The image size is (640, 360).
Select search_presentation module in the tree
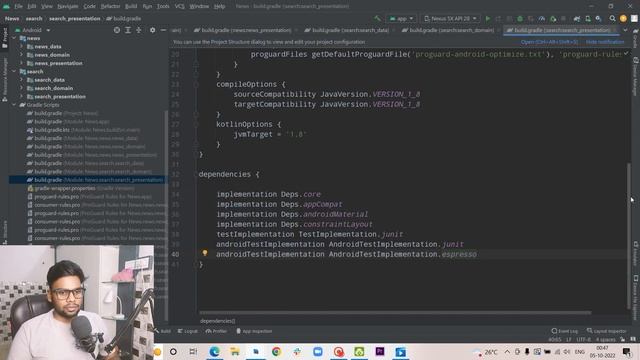[x=60, y=96]
